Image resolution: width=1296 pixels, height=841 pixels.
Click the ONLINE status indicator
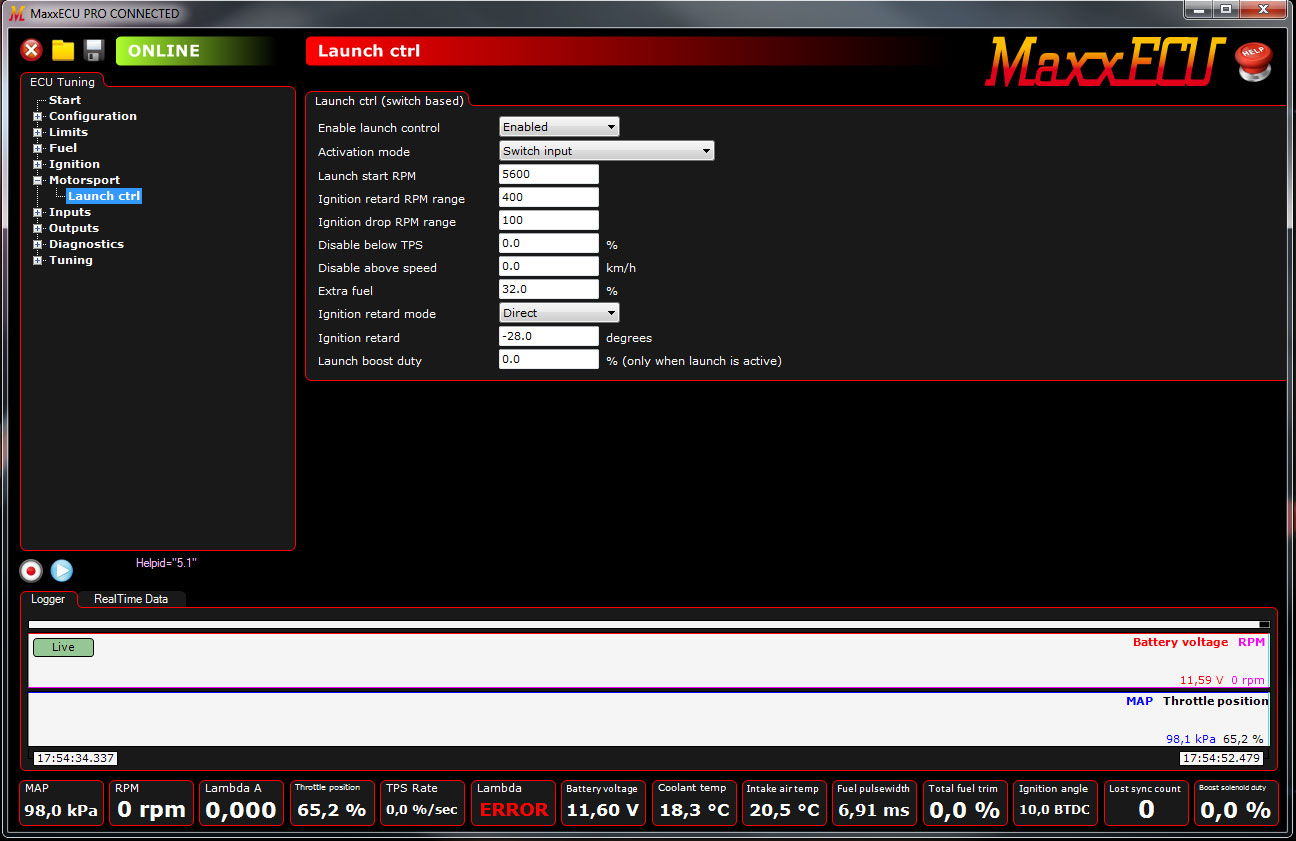[195, 51]
